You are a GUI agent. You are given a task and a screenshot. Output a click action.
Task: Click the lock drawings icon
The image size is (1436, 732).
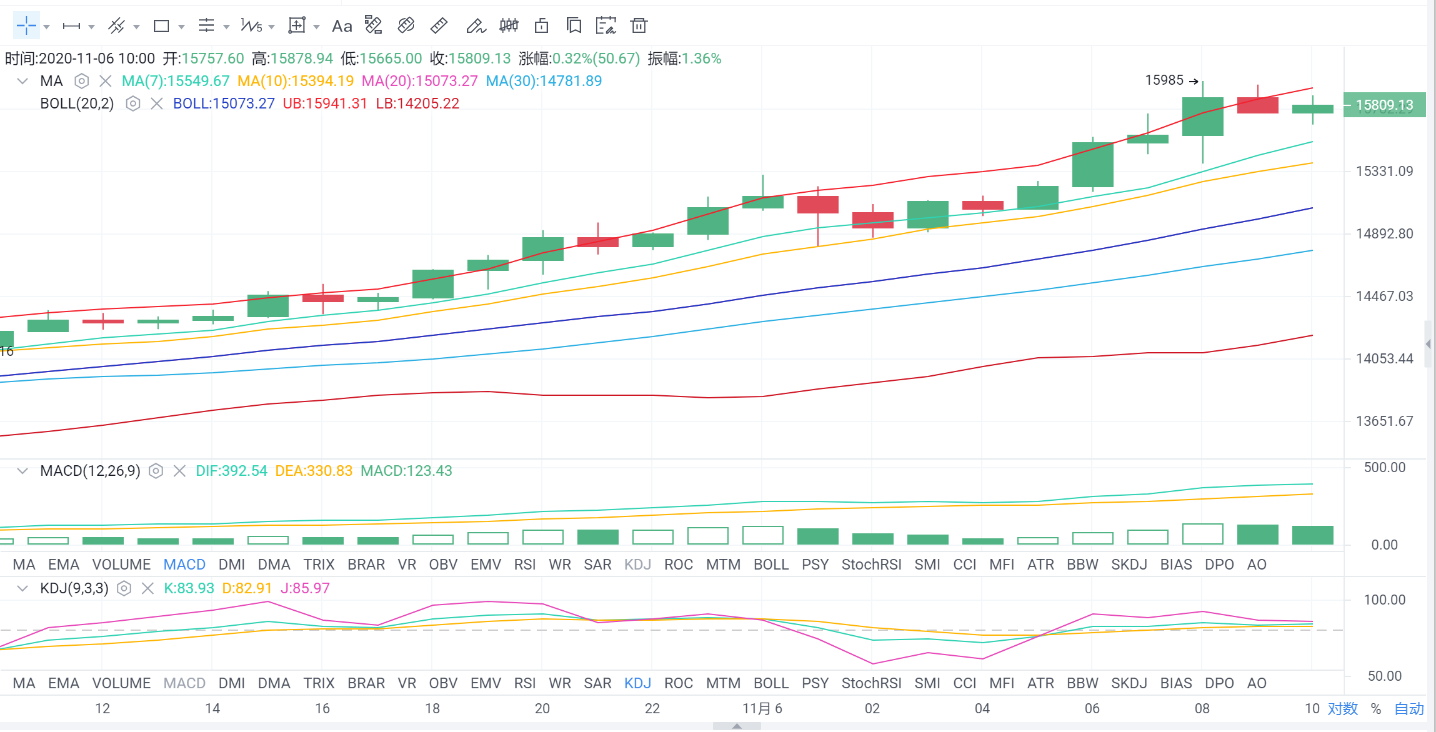click(x=542, y=25)
